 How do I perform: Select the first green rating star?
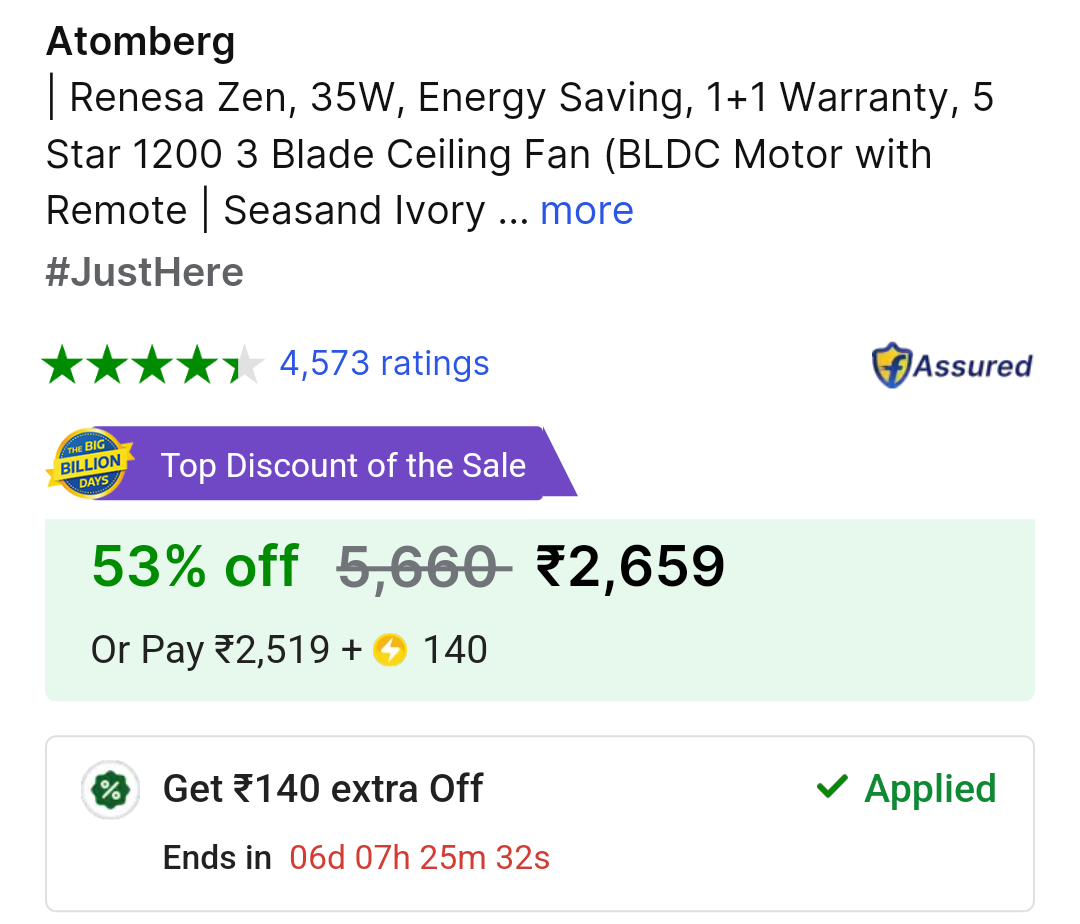click(62, 364)
